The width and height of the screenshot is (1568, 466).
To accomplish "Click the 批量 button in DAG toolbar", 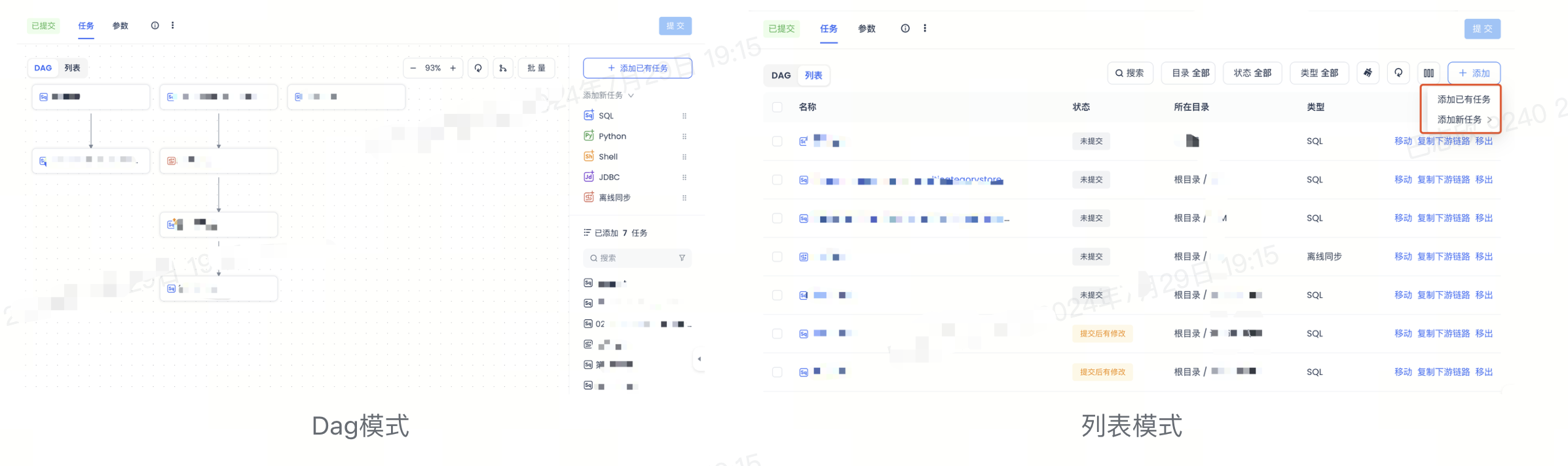I will pos(536,68).
